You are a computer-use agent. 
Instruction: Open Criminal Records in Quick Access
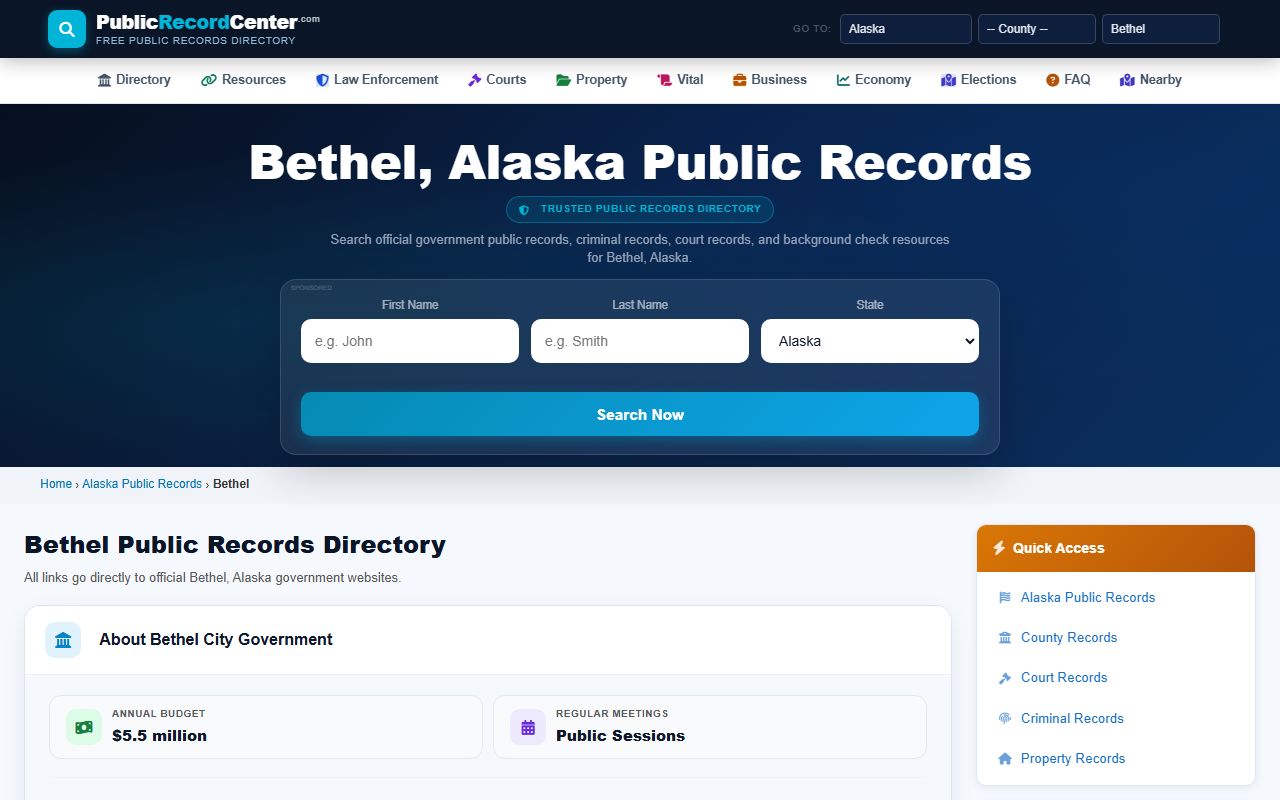(x=1072, y=719)
